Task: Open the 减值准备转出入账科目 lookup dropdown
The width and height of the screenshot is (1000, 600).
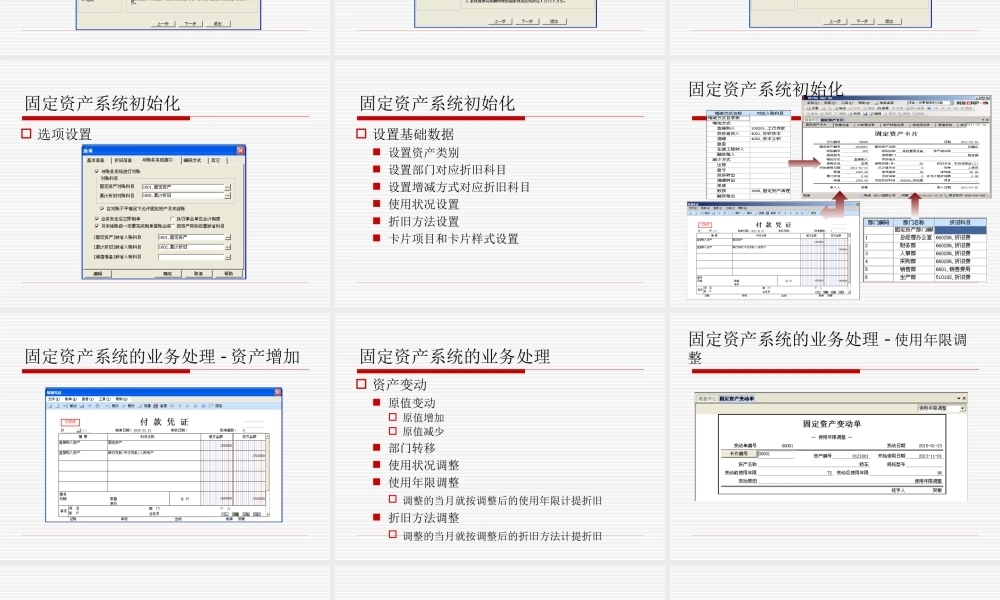Action: (x=228, y=255)
